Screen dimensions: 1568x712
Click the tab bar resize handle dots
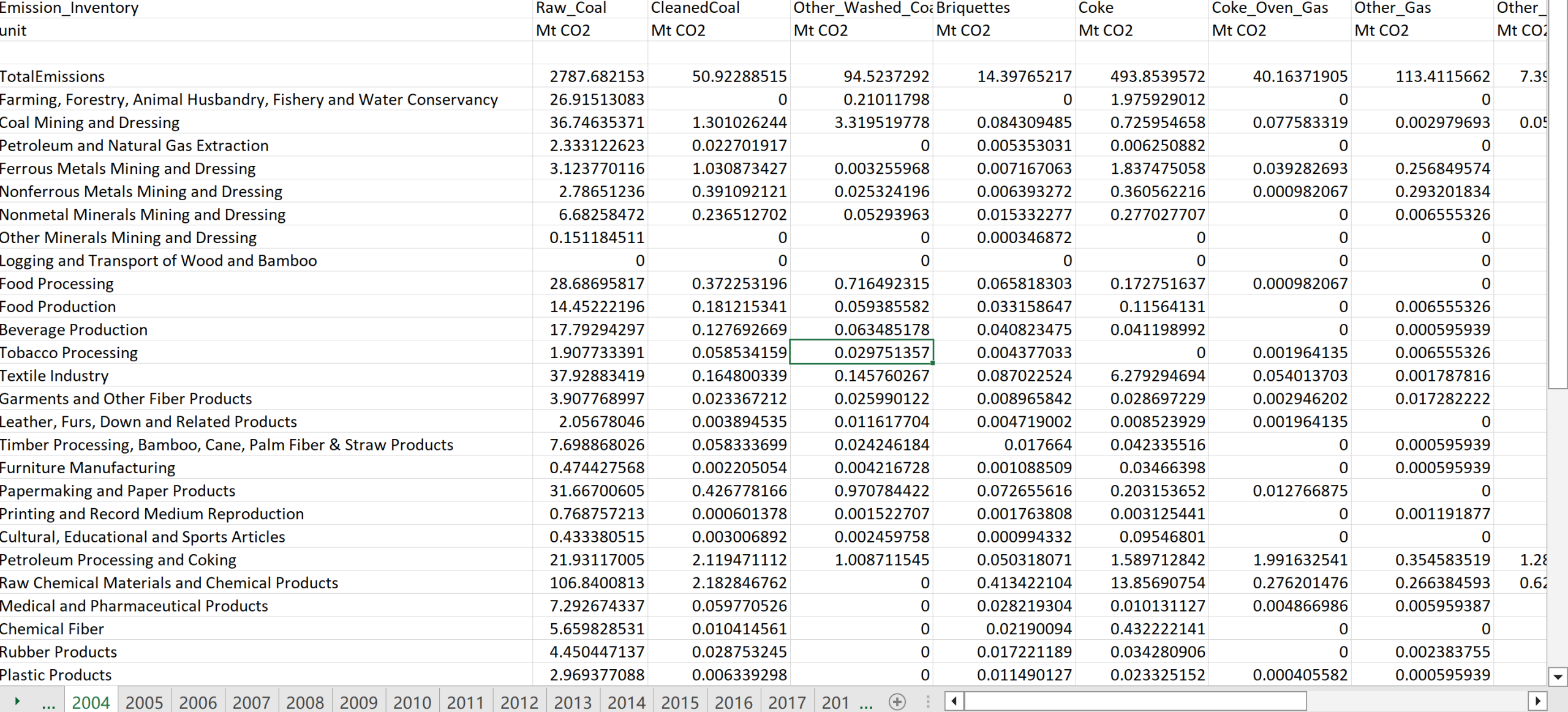tap(928, 702)
